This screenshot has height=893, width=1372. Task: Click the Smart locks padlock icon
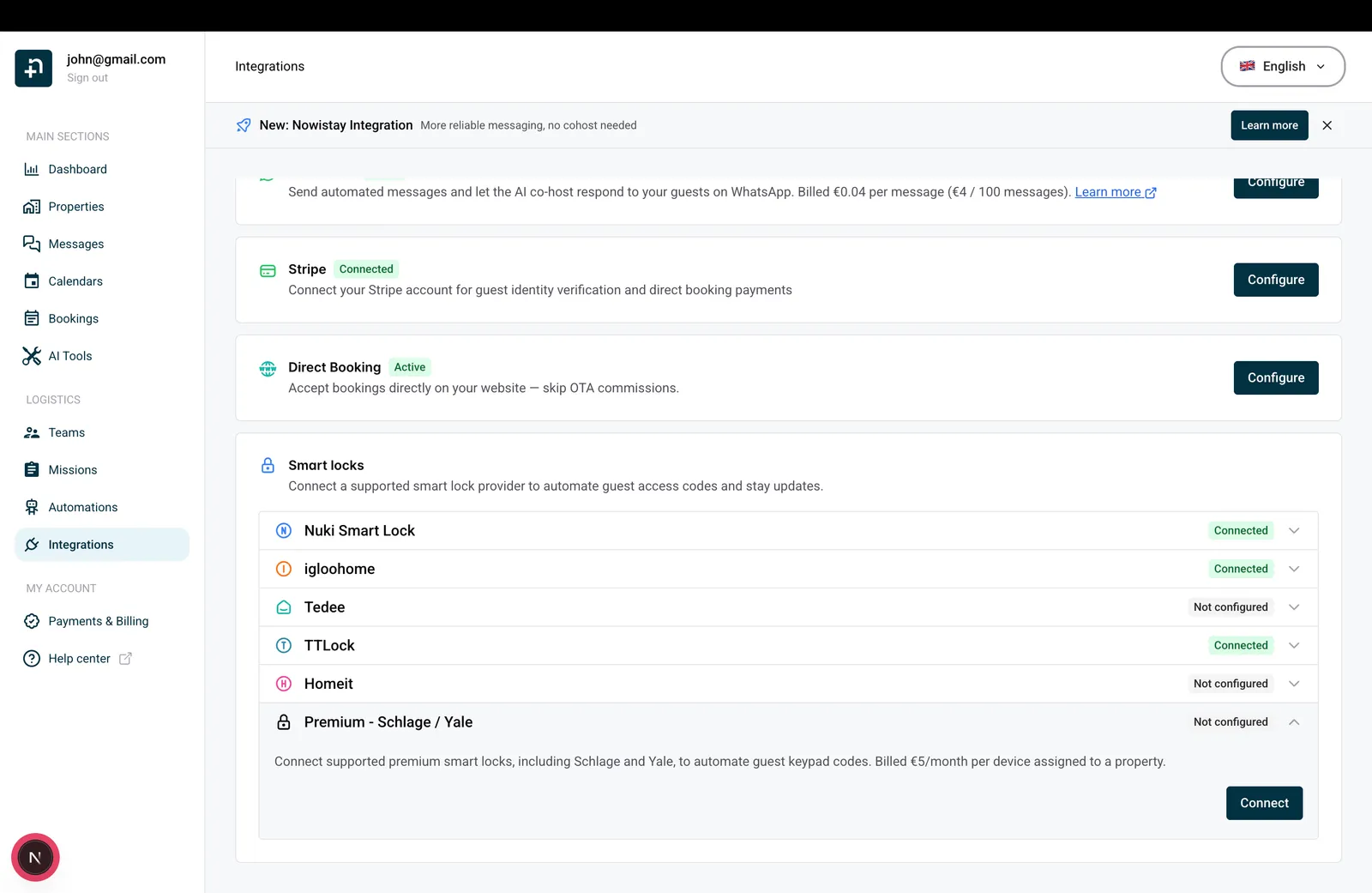[268, 466]
